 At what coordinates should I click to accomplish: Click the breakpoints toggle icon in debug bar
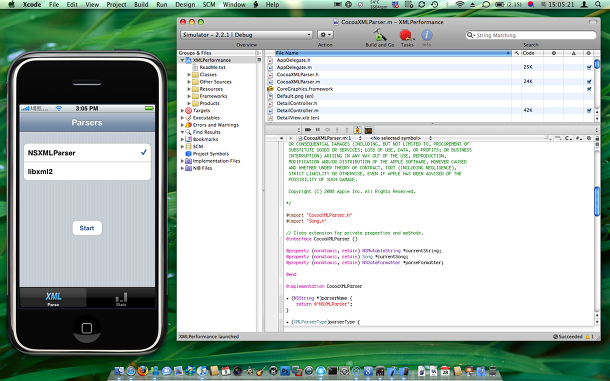[x=357, y=130]
